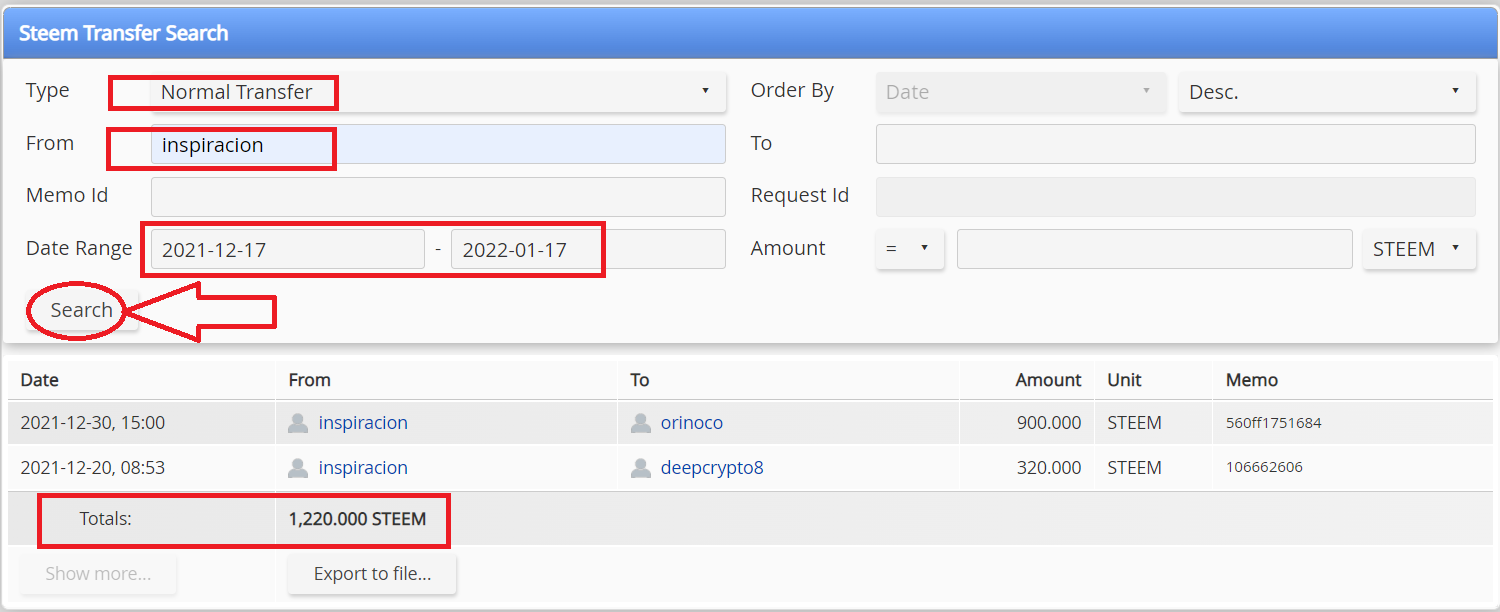Viewport: 1500px width, 612px height.
Task: Click the totals value 1,220.000 STEEM
Action: coord(357,519)
